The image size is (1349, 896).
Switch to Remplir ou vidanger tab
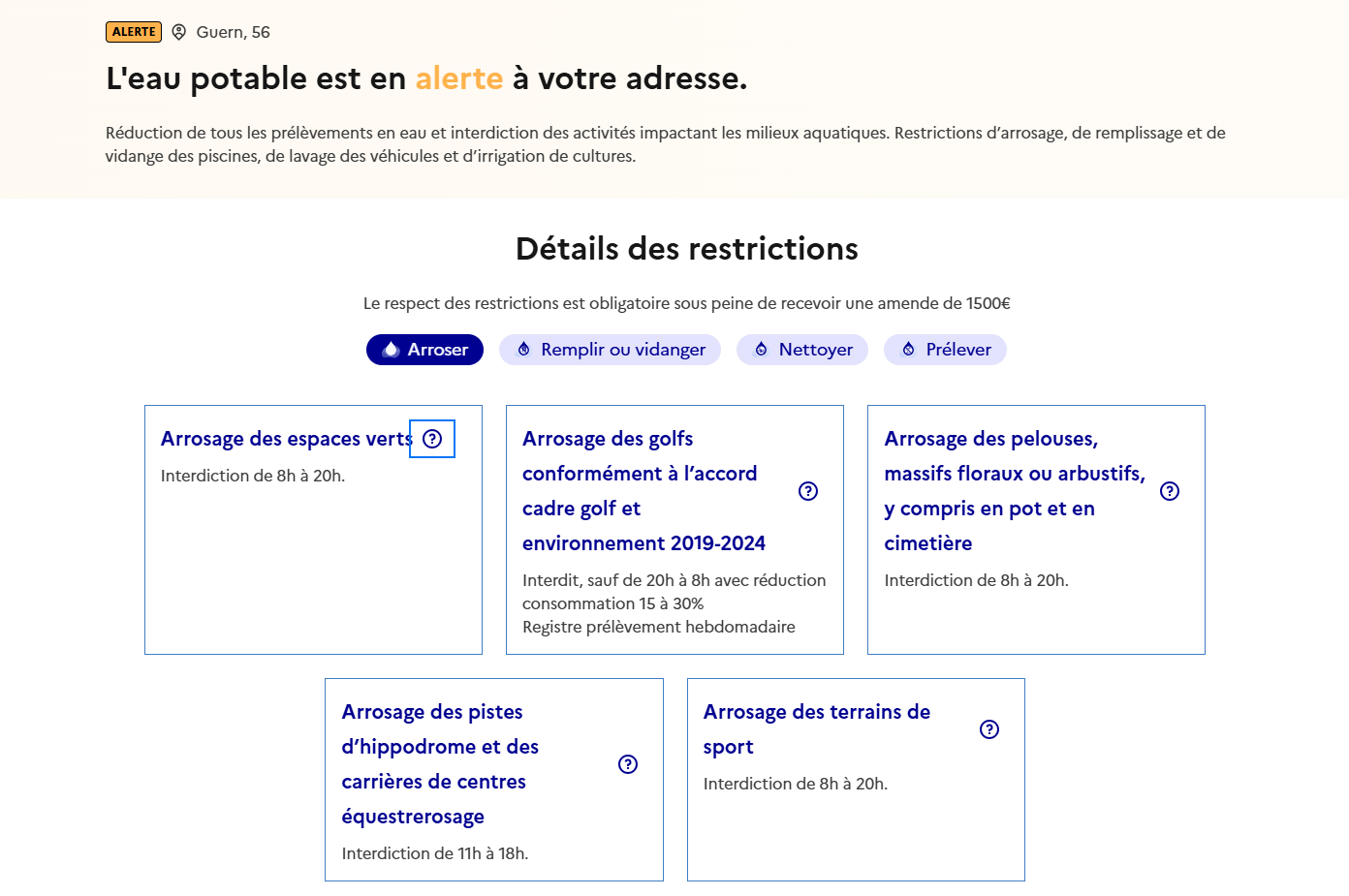610,350
